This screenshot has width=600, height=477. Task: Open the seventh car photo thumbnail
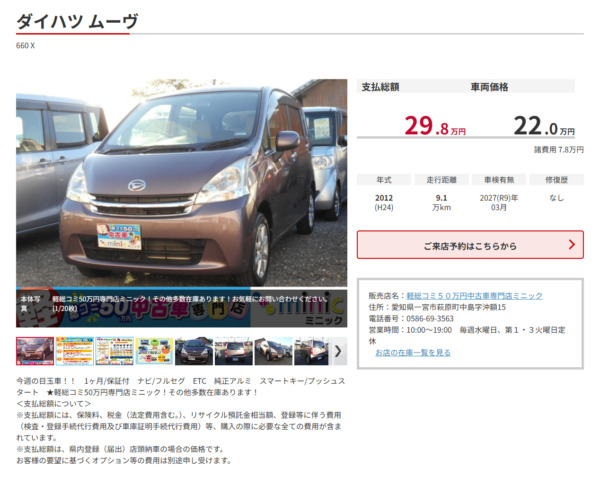click(273, 351)
